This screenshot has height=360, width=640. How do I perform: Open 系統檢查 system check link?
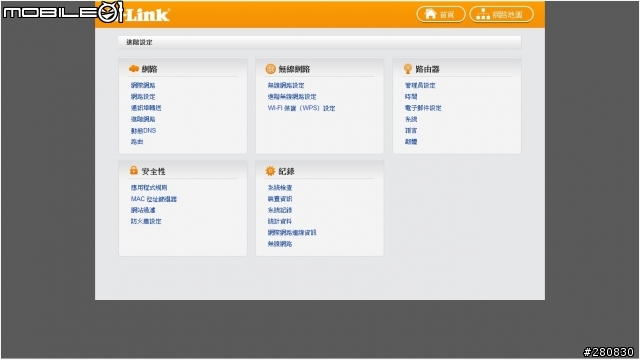coord(280,188)
